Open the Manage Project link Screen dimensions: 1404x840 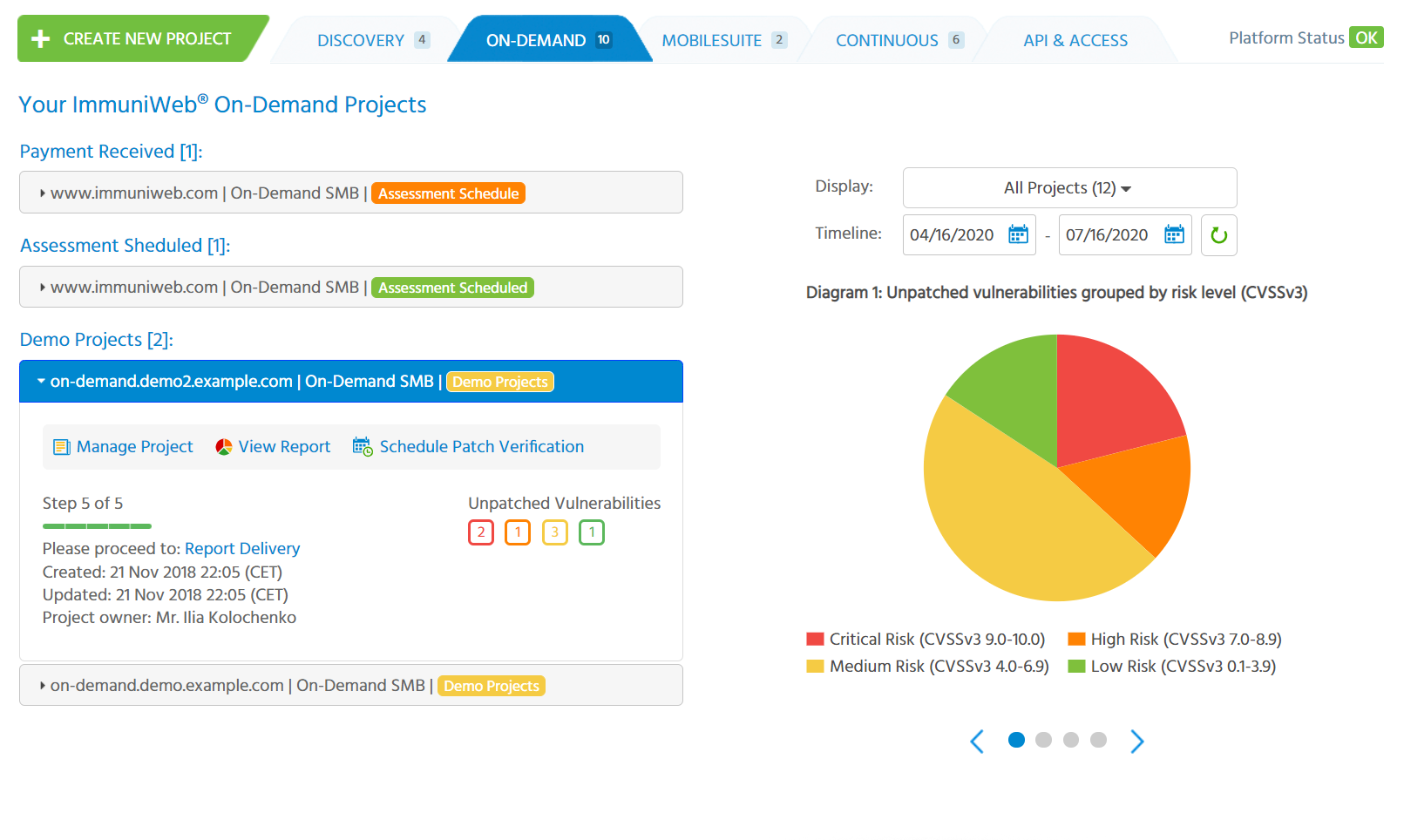134,447
